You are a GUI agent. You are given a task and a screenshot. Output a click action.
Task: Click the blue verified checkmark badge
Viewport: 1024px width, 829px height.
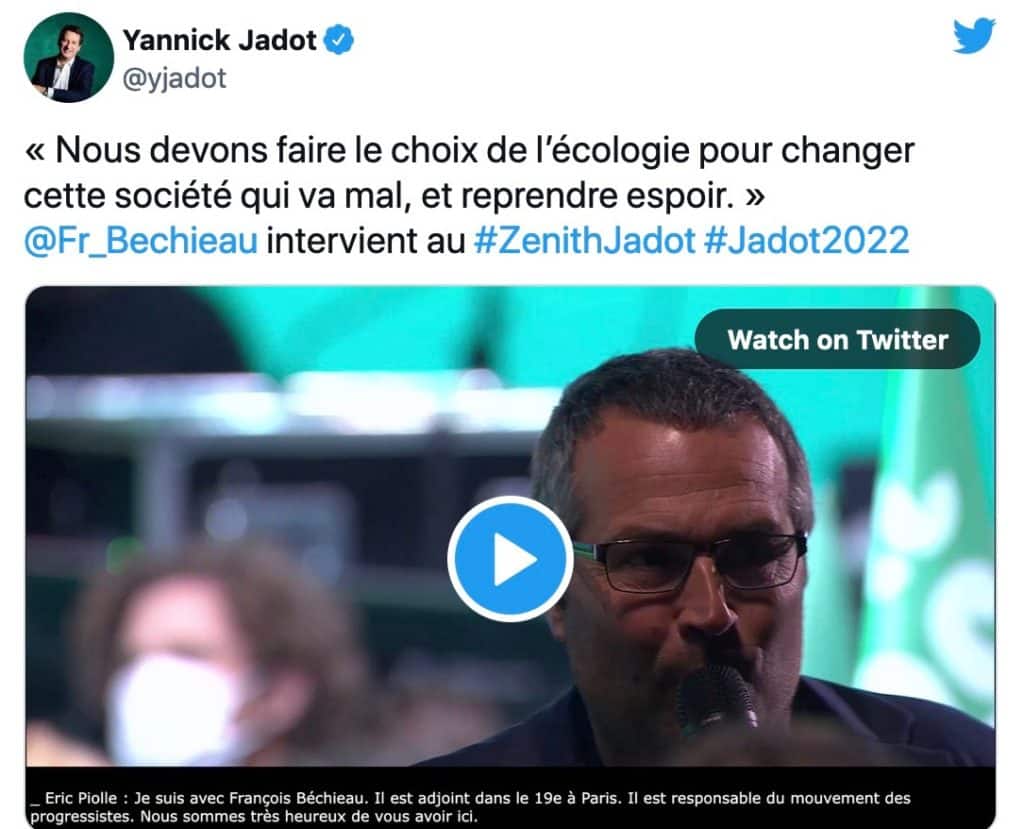(x=340, y=40)
